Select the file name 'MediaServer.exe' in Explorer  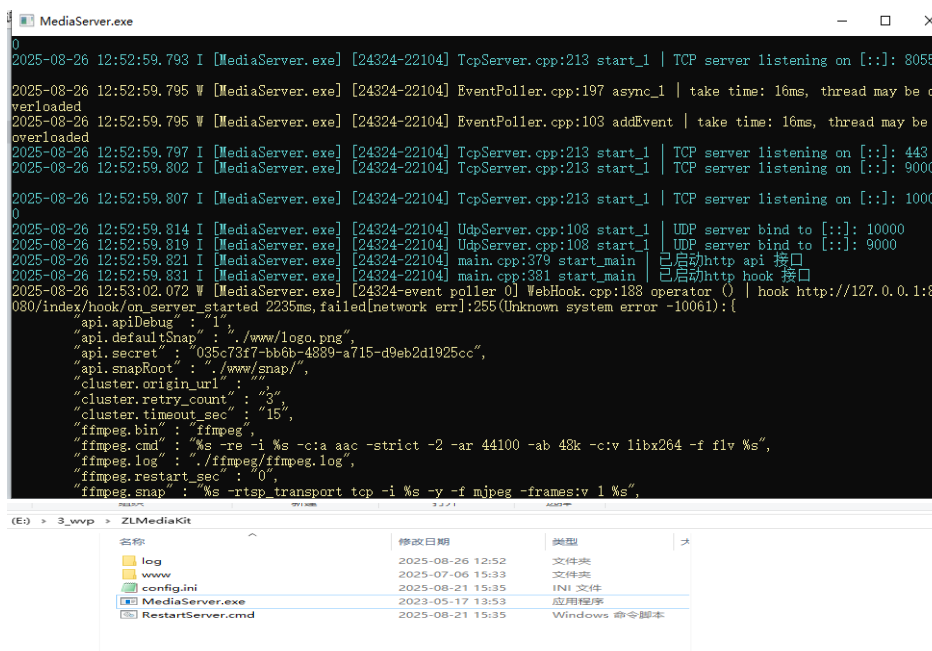tap(193, 601)
